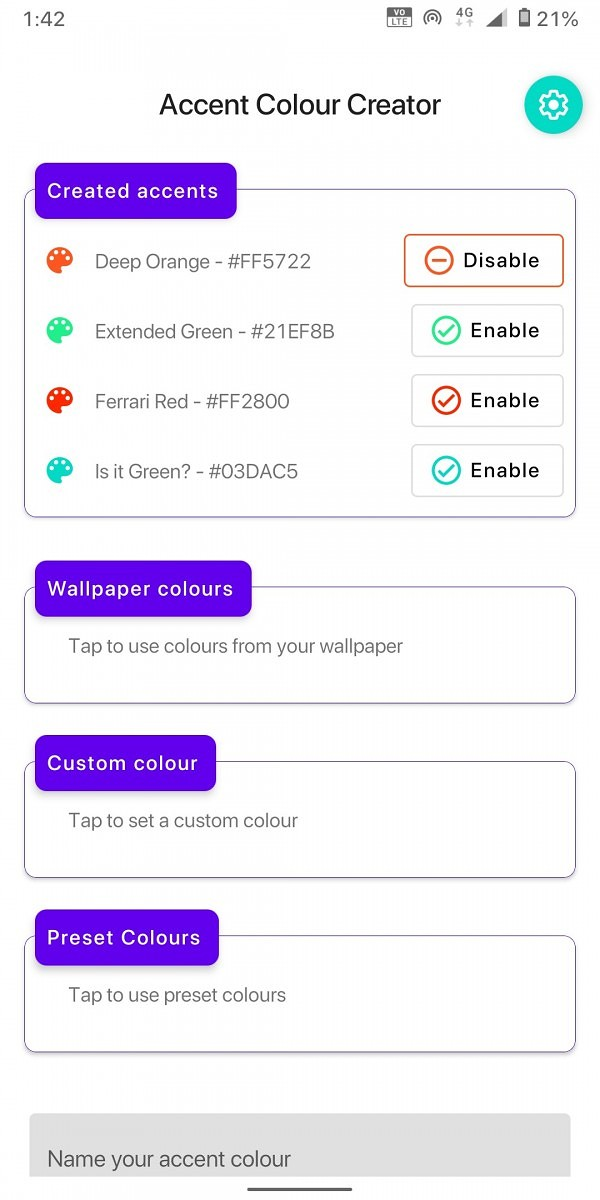The image size is (600, 1200).
Task: Tap the Is it Green? palette icon
Action: [x=60, y=470]
